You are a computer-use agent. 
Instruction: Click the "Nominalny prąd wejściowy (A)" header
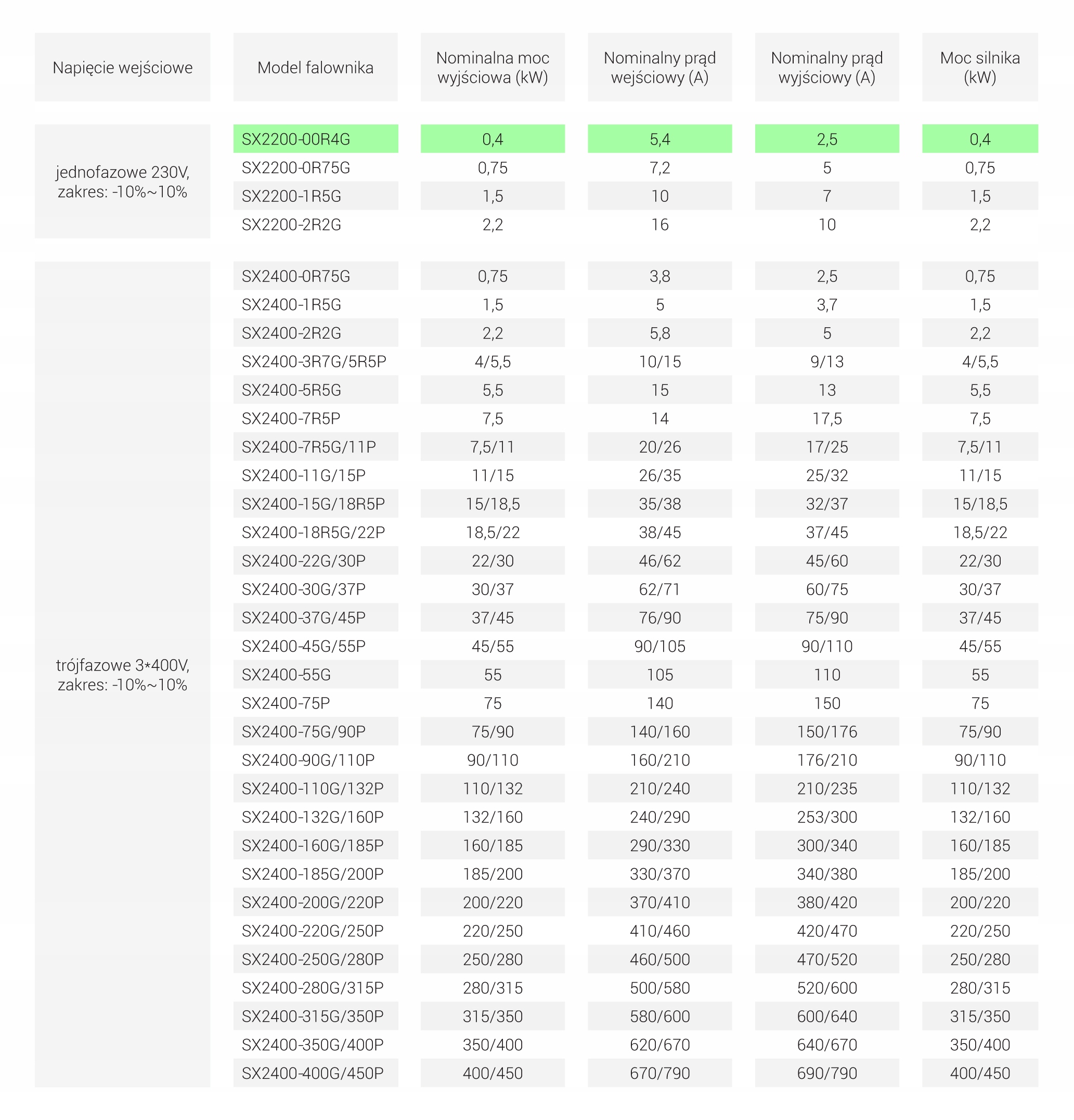point(659,68)
